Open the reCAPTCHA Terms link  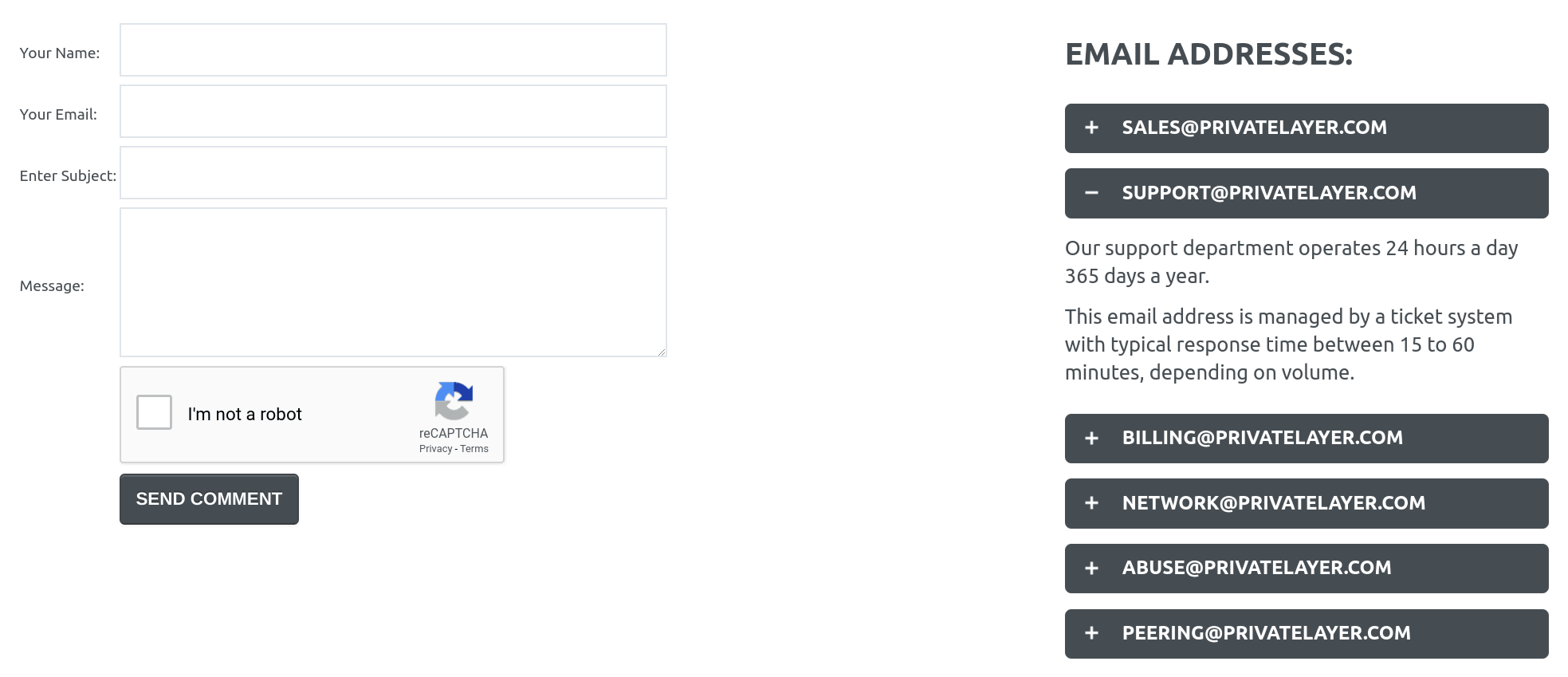[x=474, y=449]
